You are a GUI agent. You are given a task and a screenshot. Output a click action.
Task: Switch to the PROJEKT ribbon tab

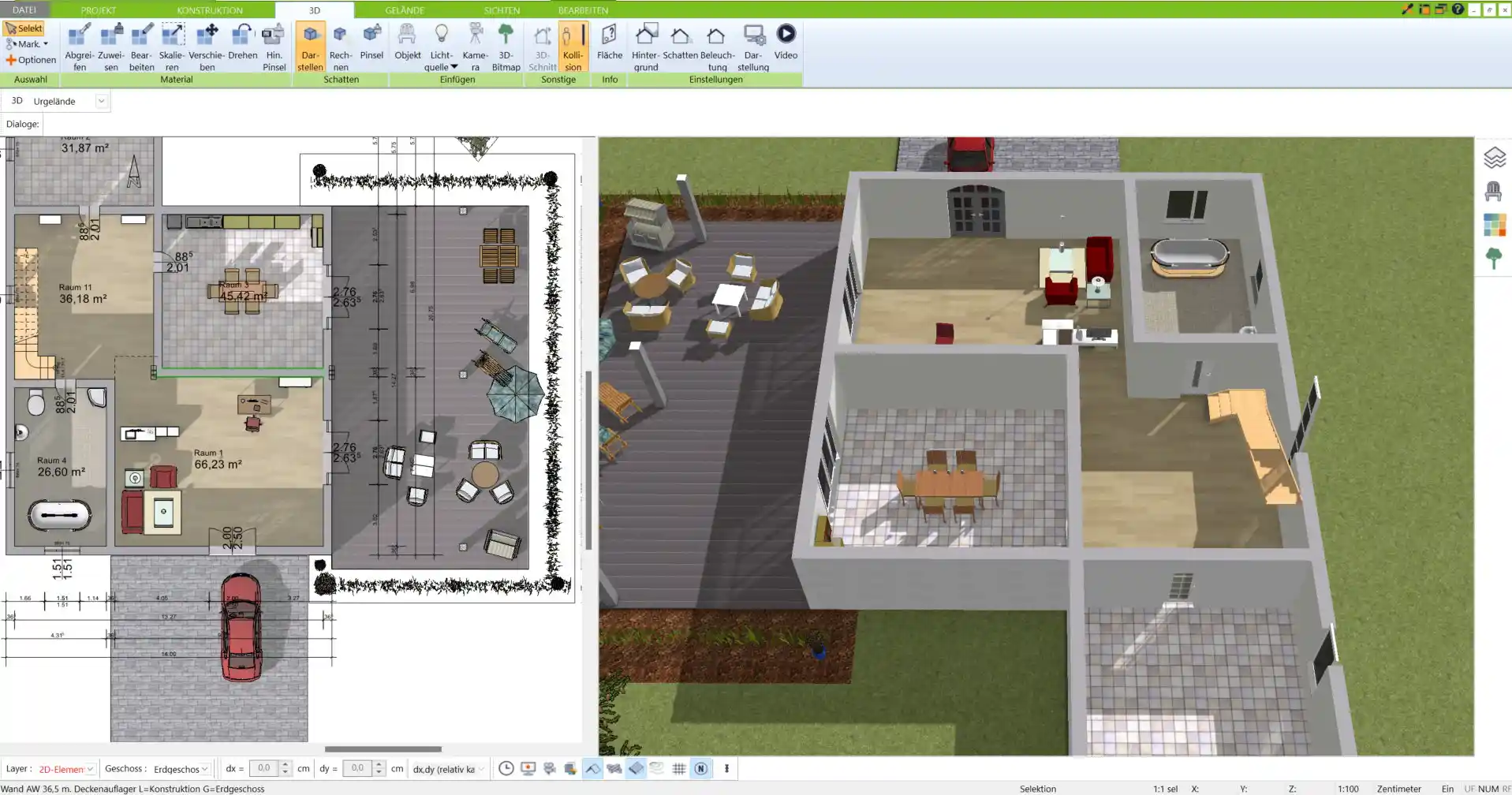[99, 10]
